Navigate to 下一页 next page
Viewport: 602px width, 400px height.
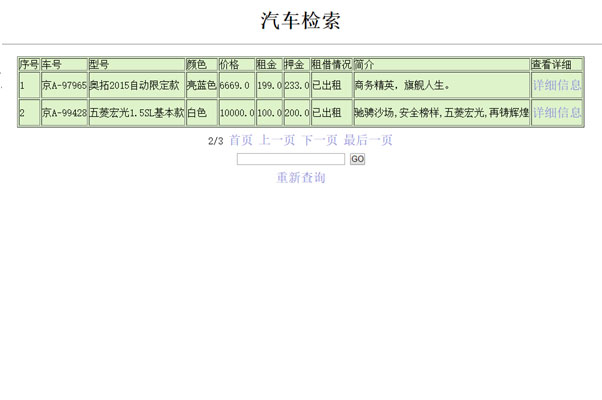point(320,140)
